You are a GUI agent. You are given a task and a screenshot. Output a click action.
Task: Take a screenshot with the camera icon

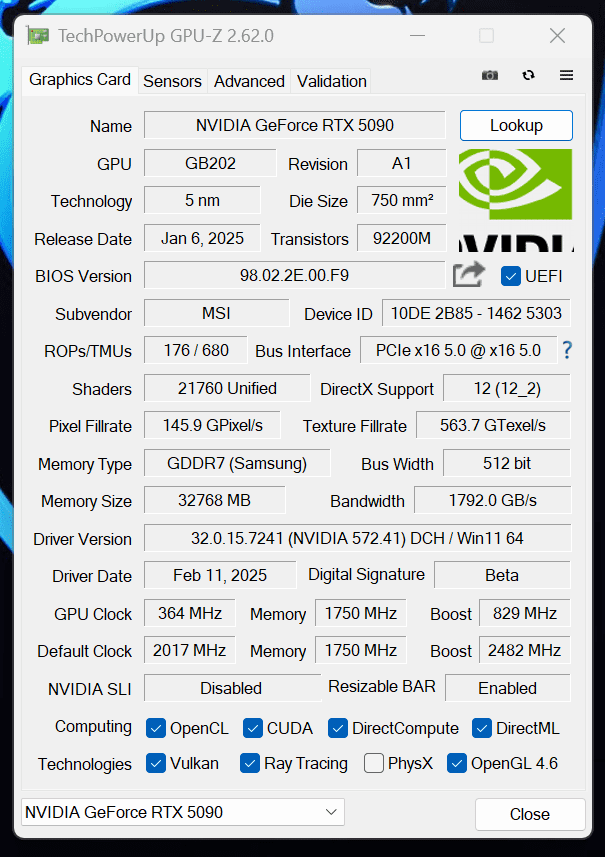coord(490,75)
